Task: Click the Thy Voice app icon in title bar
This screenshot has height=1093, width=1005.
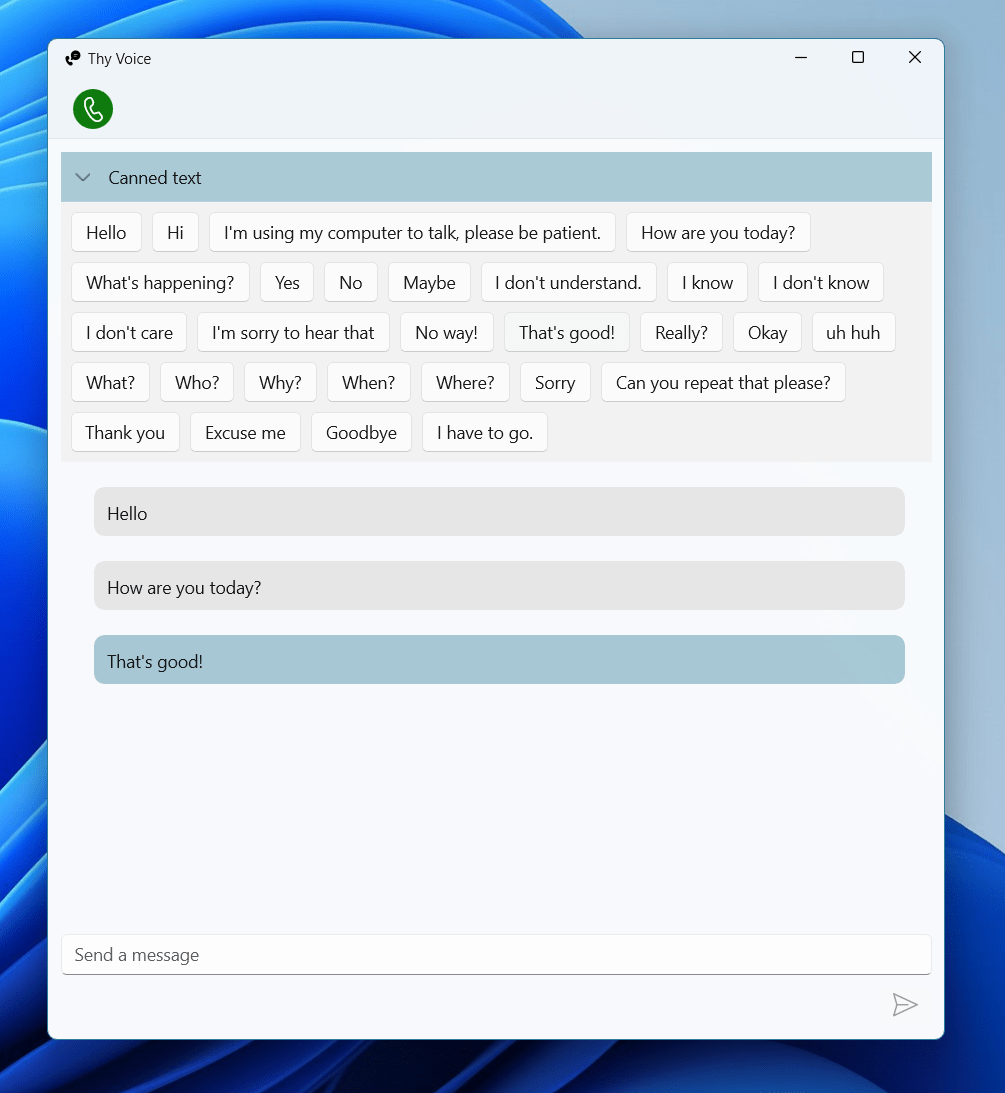Action: pos(73,59)
